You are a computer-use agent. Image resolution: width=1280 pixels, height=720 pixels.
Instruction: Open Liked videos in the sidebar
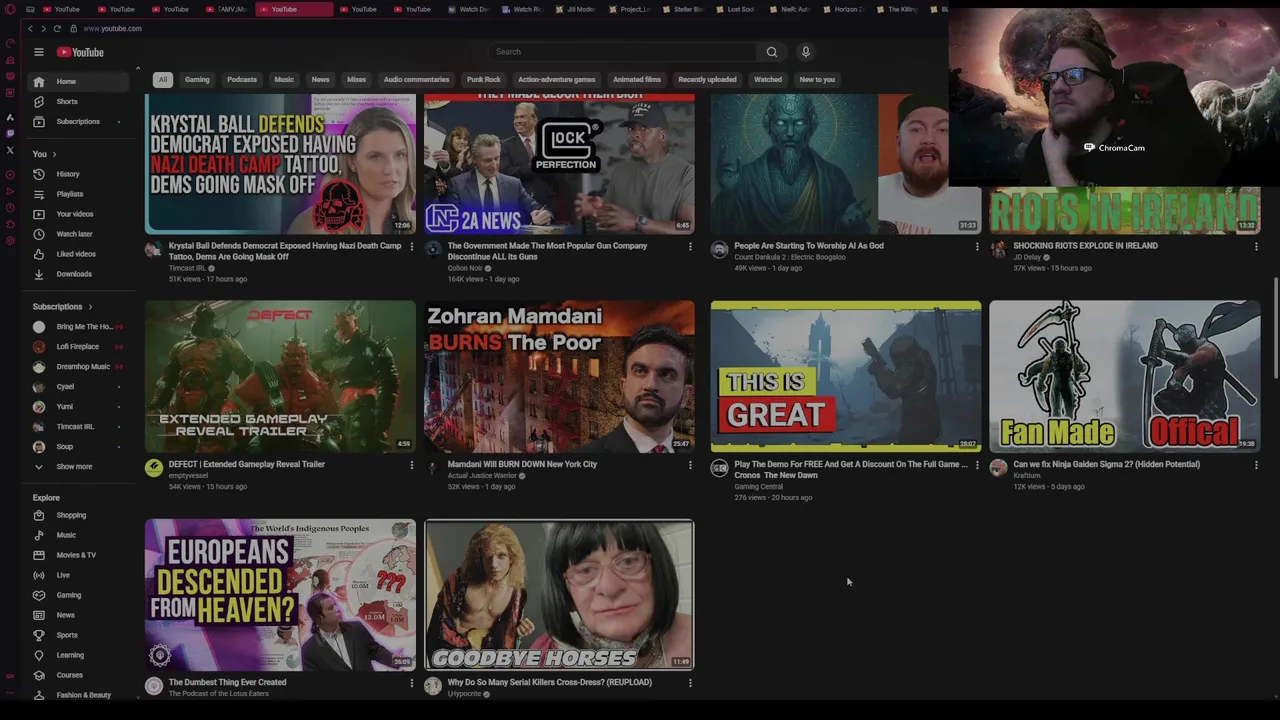(x=78, y=254)
